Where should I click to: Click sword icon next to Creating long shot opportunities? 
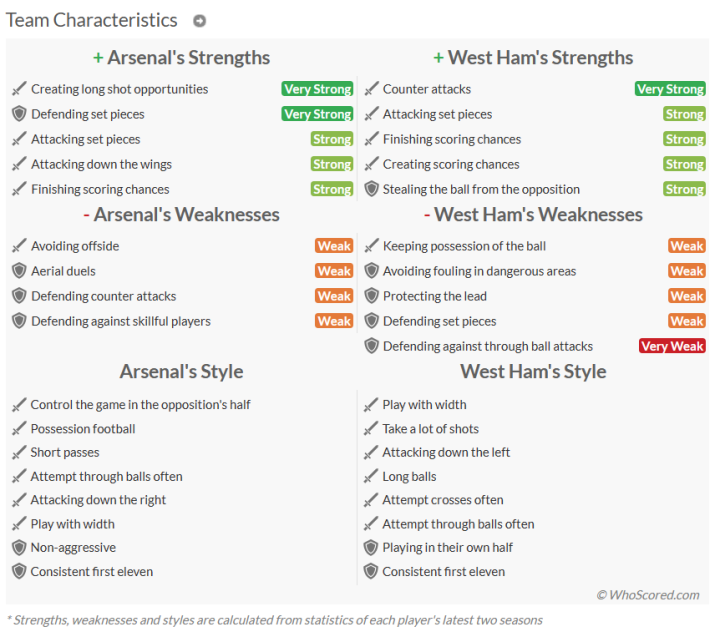click(18, 89)
